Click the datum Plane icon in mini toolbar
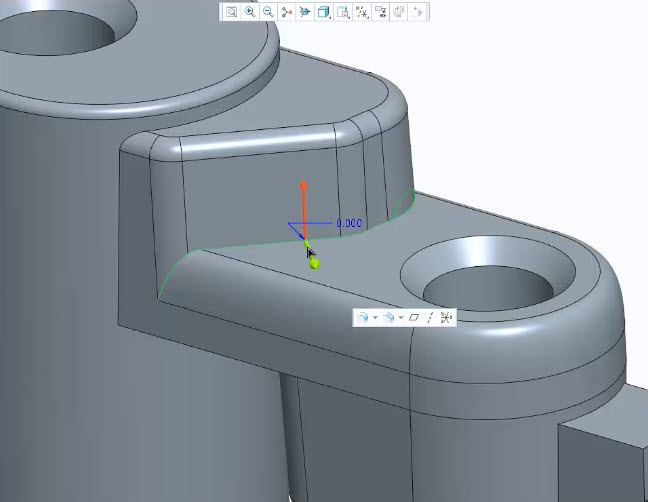This screenshot has width=648, height=502. pos(414,317)
